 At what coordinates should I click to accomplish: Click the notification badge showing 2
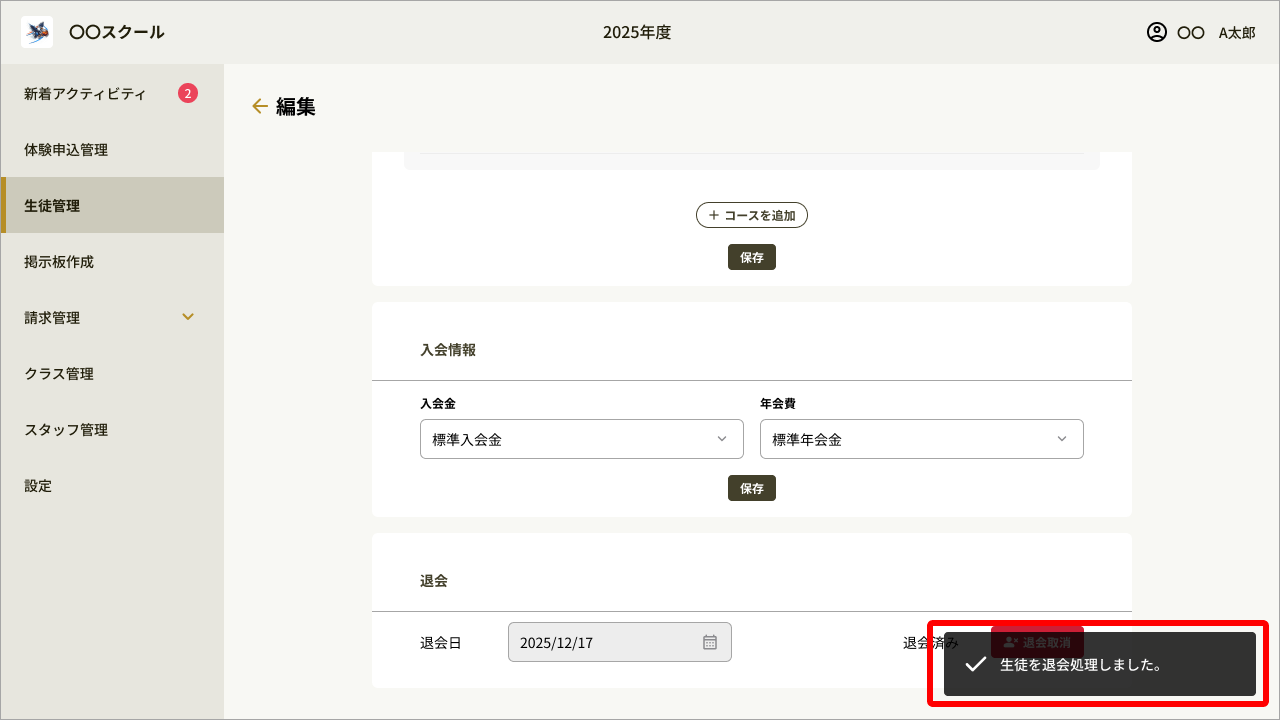188,94
